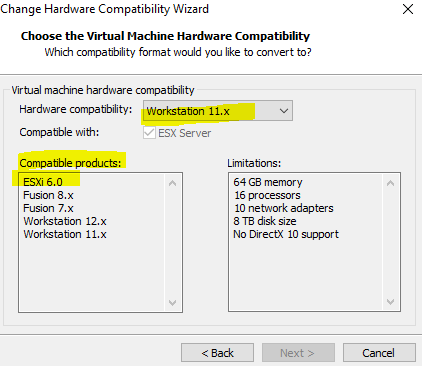Select No DirectX 10 support entry
This screenshot has width=422, height=366.
[286, 234]
